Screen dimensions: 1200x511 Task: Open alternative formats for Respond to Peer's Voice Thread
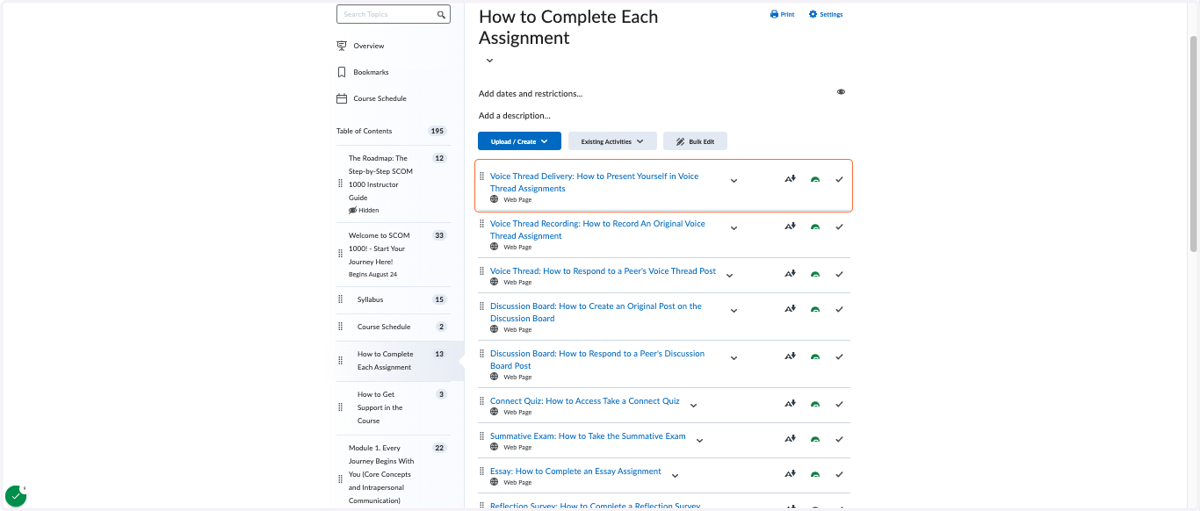(x=790, y=274)
